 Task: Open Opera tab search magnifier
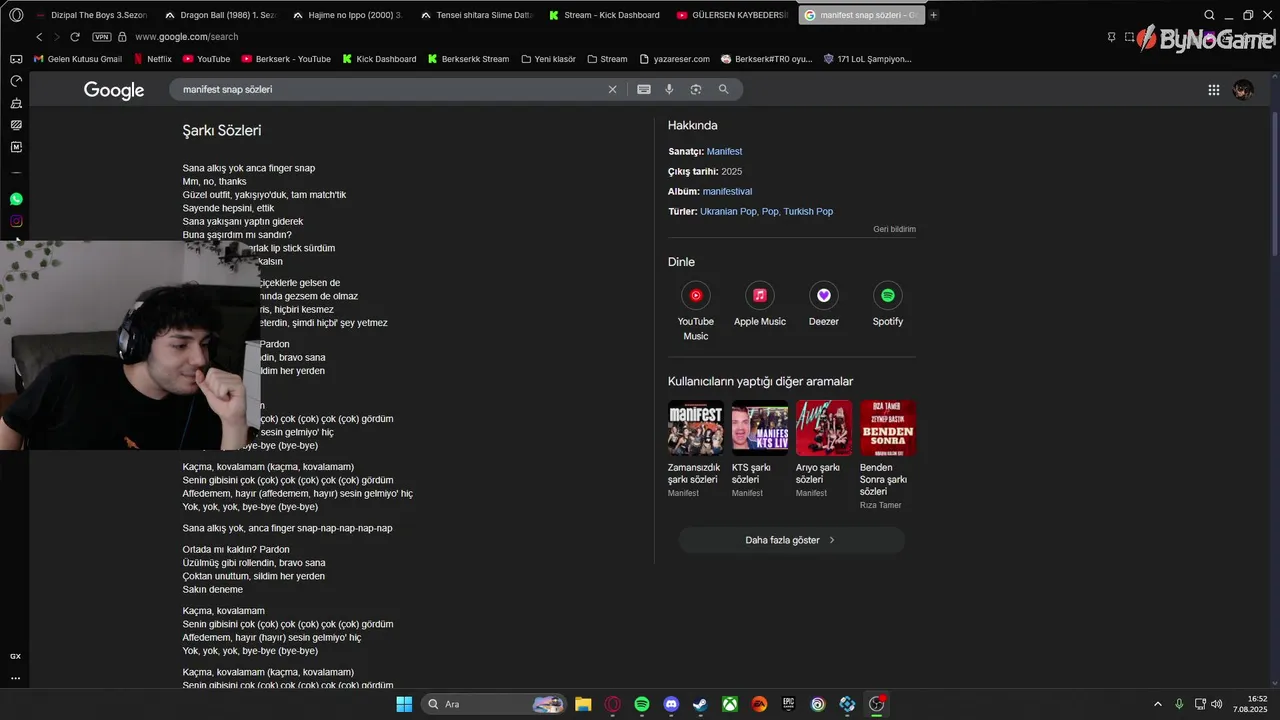pos(1209,15)
